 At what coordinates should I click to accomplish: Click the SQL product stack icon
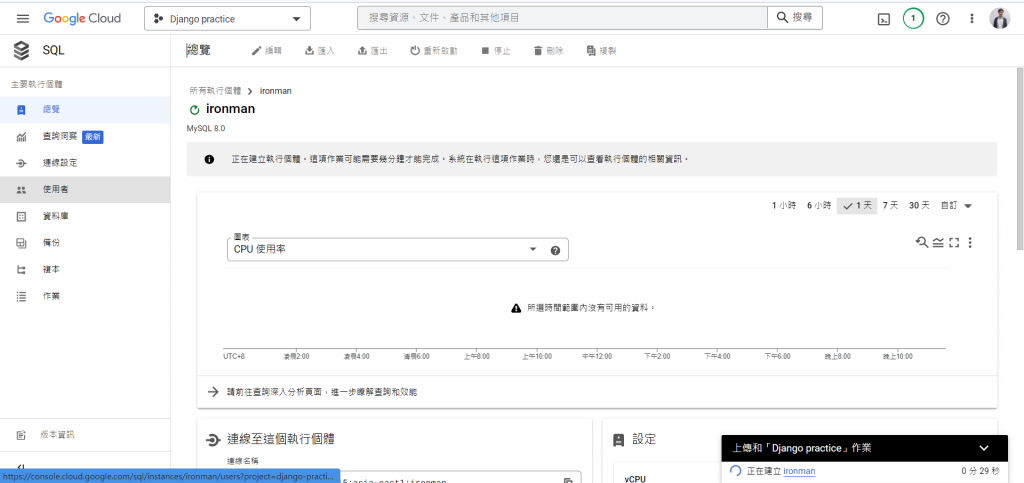(x=22, y=50)
